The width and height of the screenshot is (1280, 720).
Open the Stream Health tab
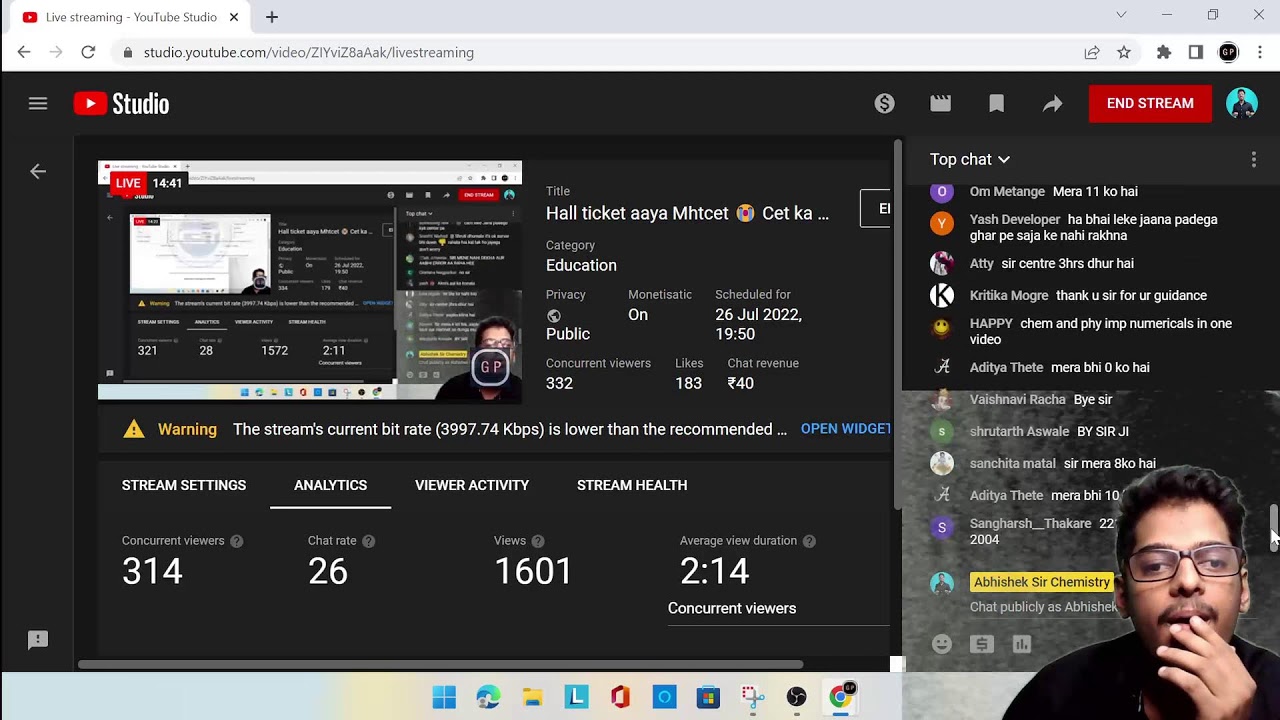632,485
